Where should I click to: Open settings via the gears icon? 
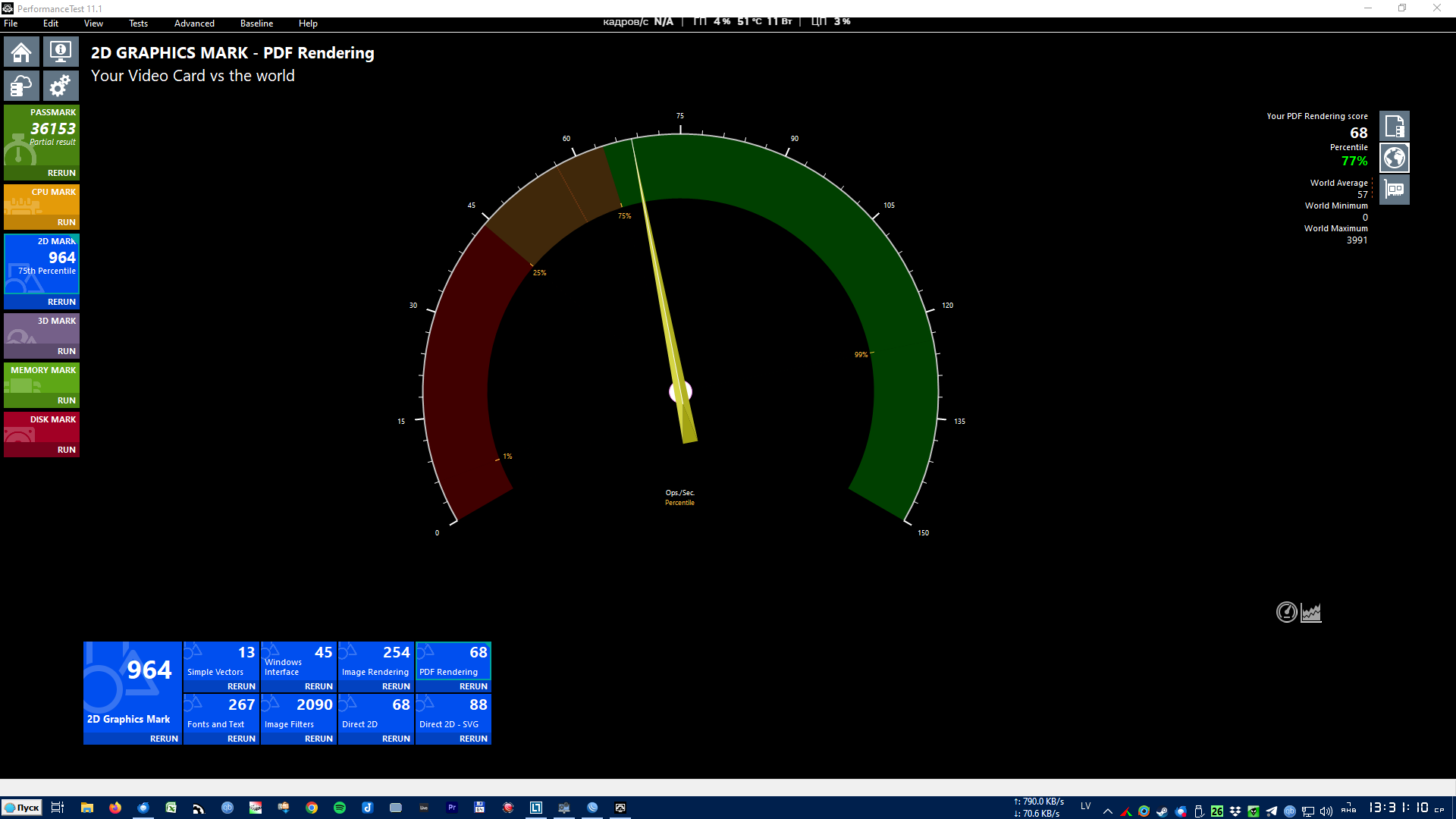pos(61,86)
